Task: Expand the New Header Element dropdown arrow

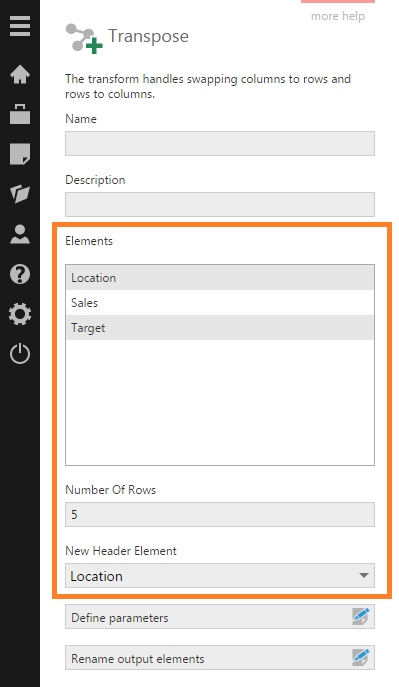Action: coord(363,575)
